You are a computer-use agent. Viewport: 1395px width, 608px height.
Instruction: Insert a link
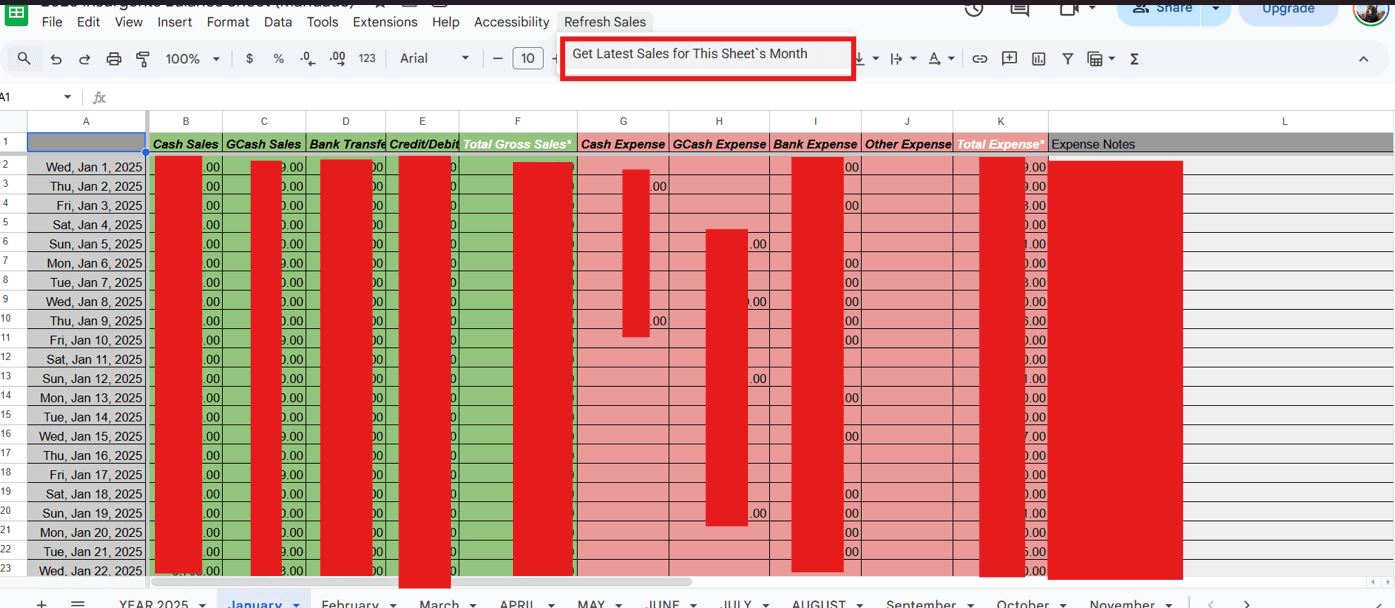coord(980,58)
